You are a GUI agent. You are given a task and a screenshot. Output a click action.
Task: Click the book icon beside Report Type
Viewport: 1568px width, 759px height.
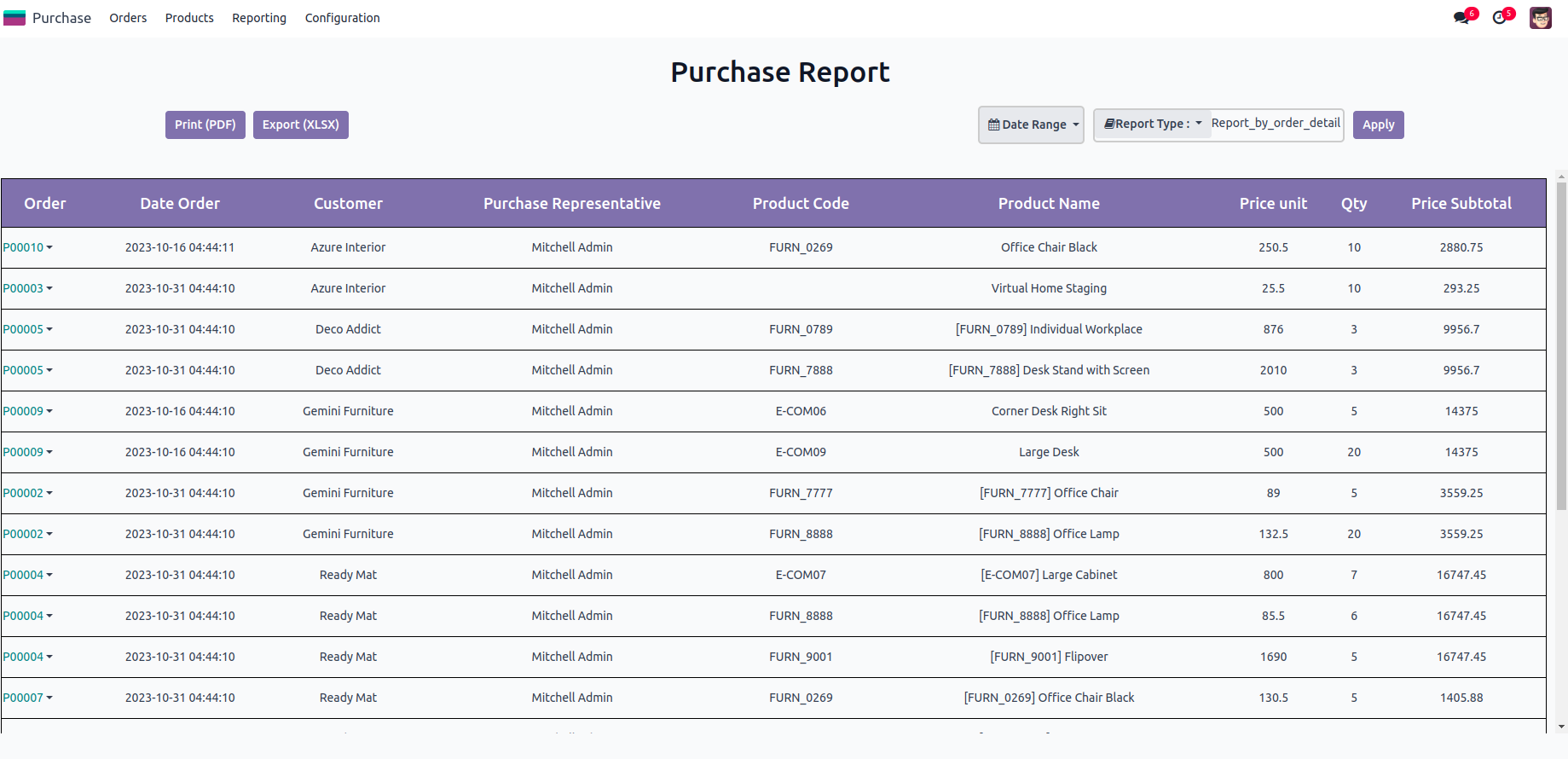1109,125
